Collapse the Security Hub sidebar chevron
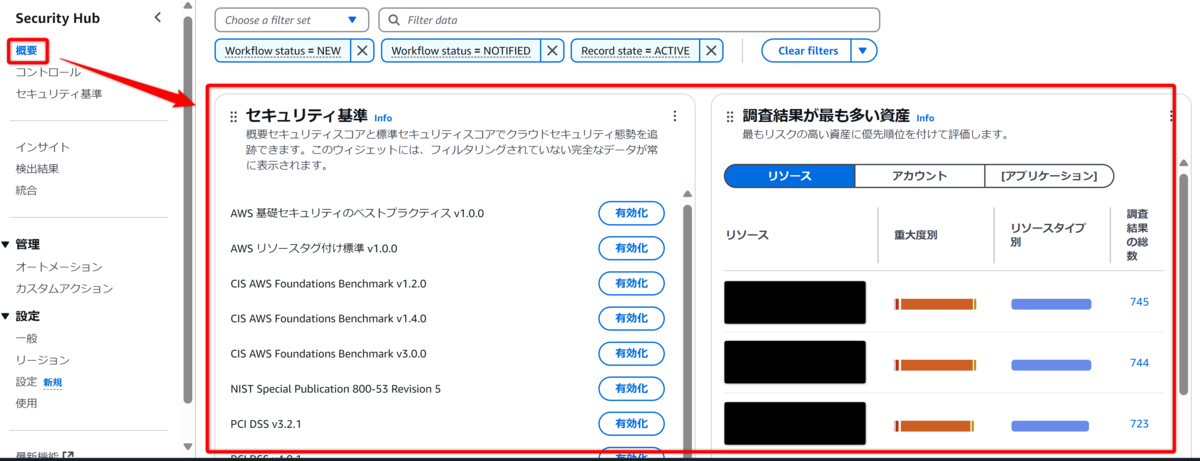The image size is (1200, 461). click(x=158, y=18)
